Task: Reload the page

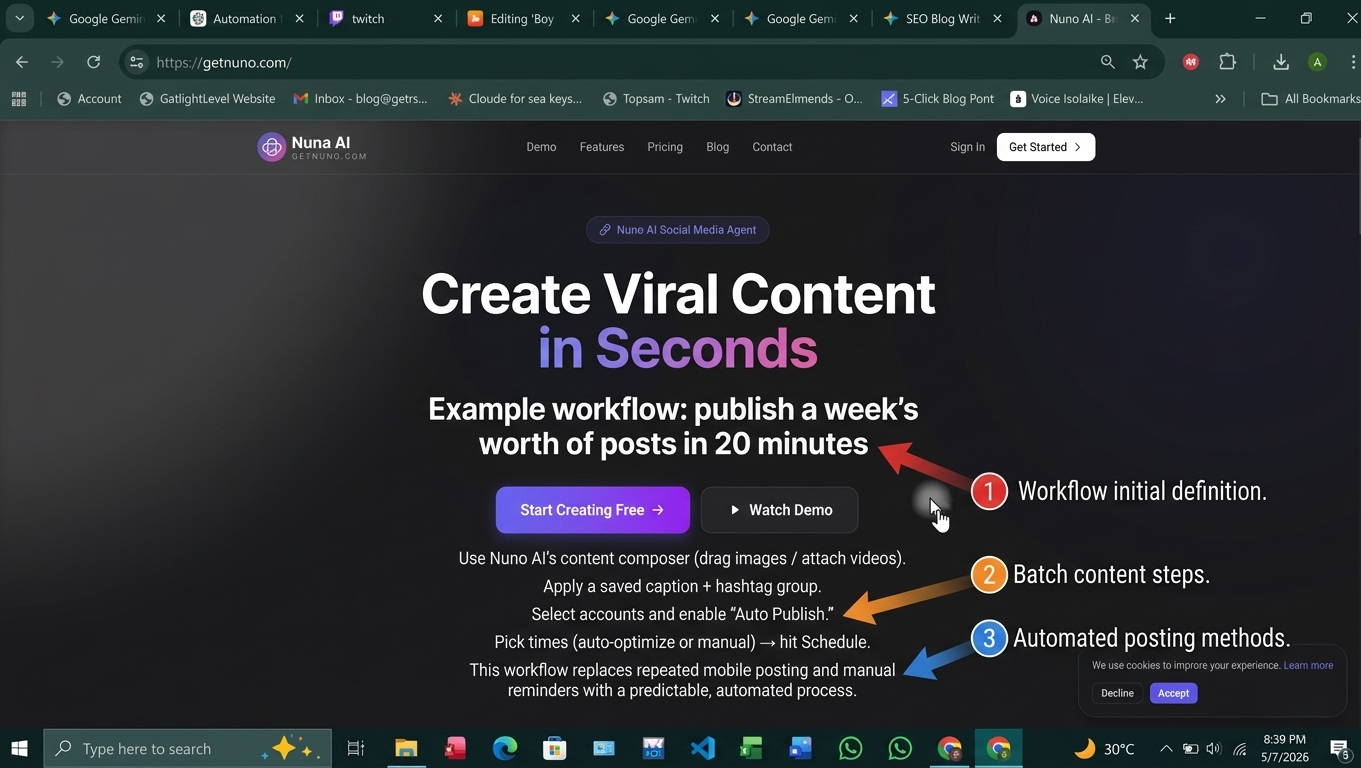Action: click(x=93, y=62)
